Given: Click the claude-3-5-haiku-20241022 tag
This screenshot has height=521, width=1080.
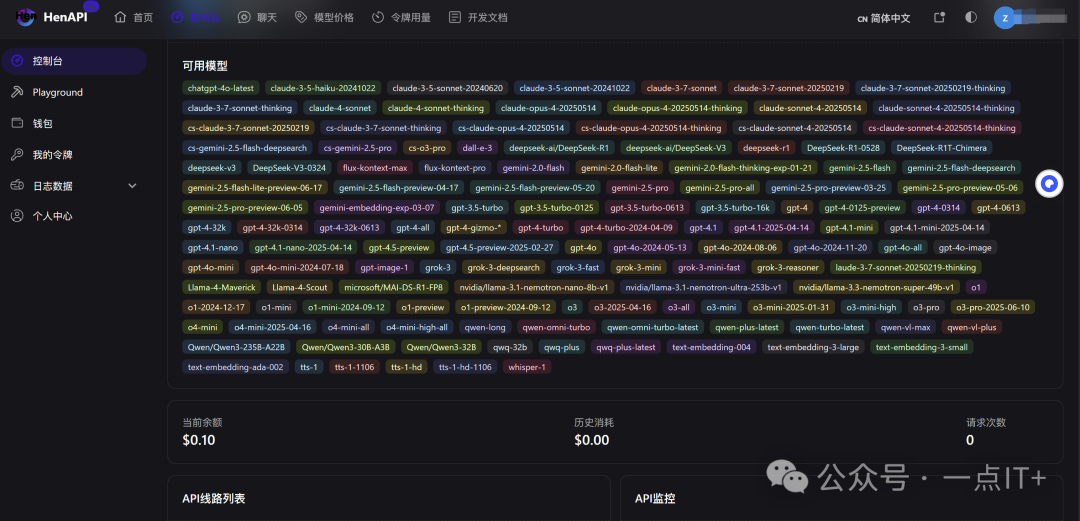Looking at the screenshot, I should pos(323,88).
